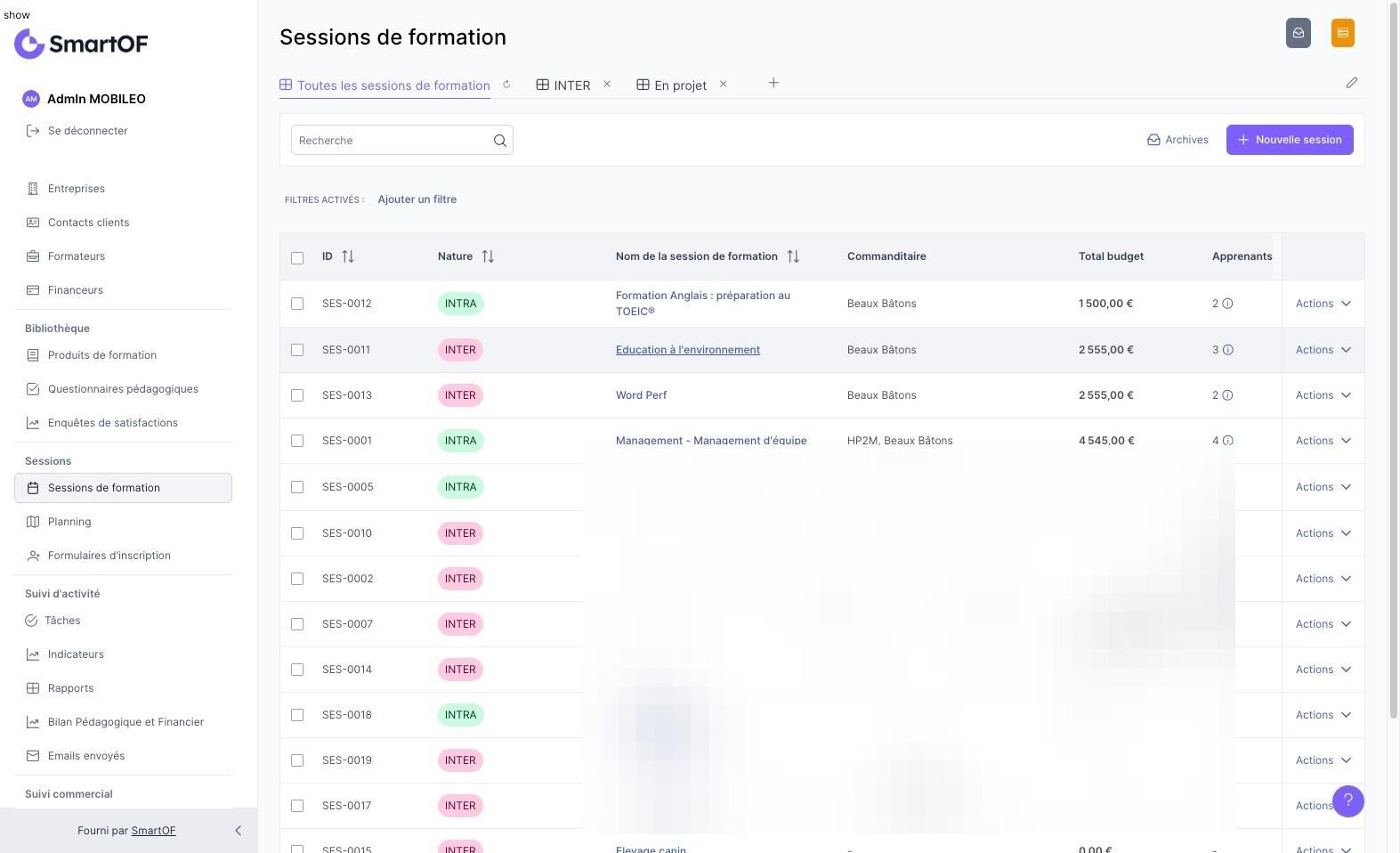
Task: Check the SES-0007 row checkbox
Action: 297,624
